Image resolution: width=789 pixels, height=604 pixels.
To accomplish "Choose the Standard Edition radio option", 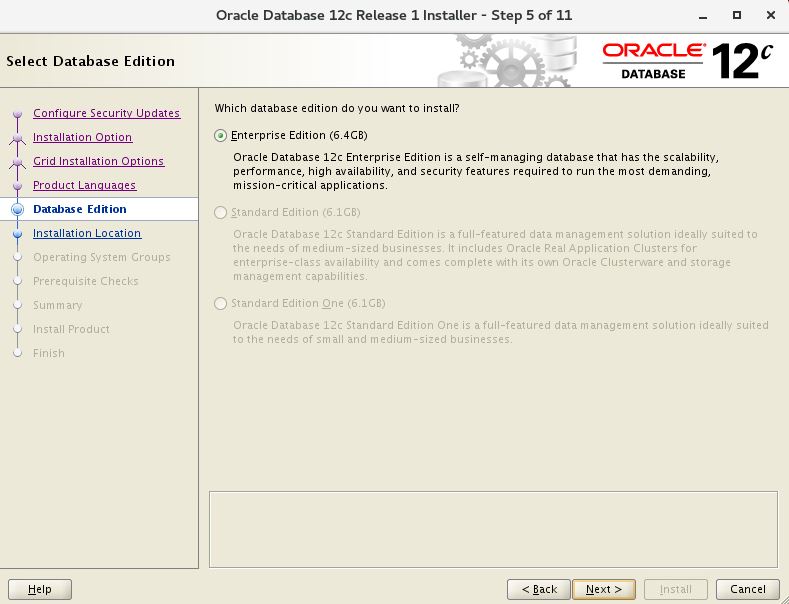I will (x=220, y=212).
